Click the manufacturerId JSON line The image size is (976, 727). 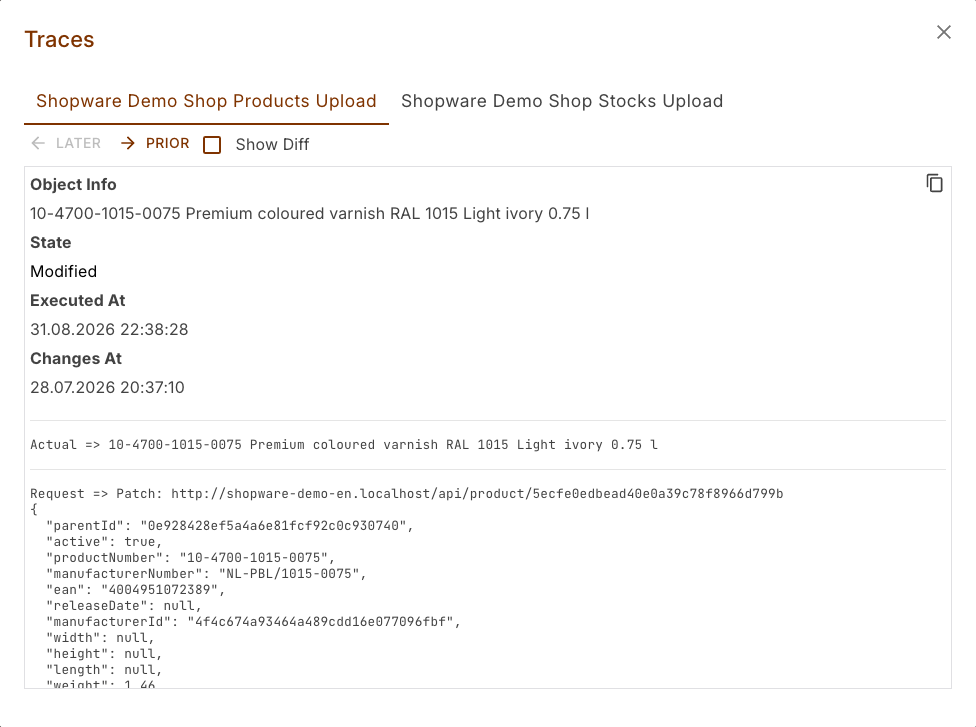(x=253, y=622)
